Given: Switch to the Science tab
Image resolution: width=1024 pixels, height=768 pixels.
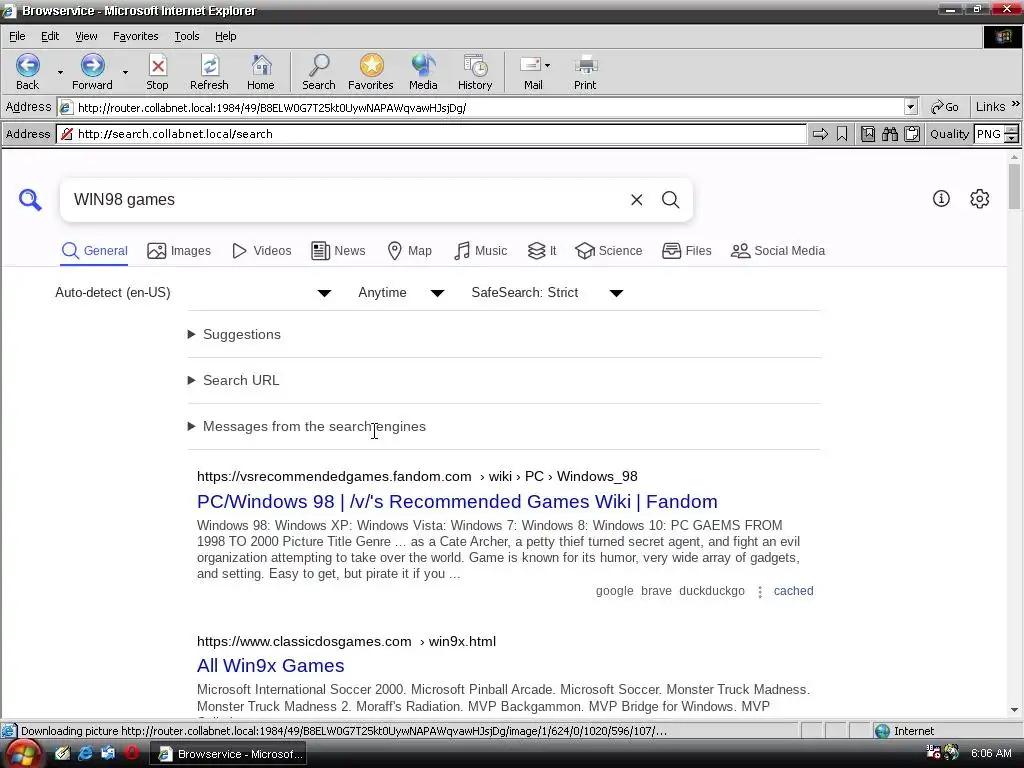Looking at the screenshot, I should point(609,251).
